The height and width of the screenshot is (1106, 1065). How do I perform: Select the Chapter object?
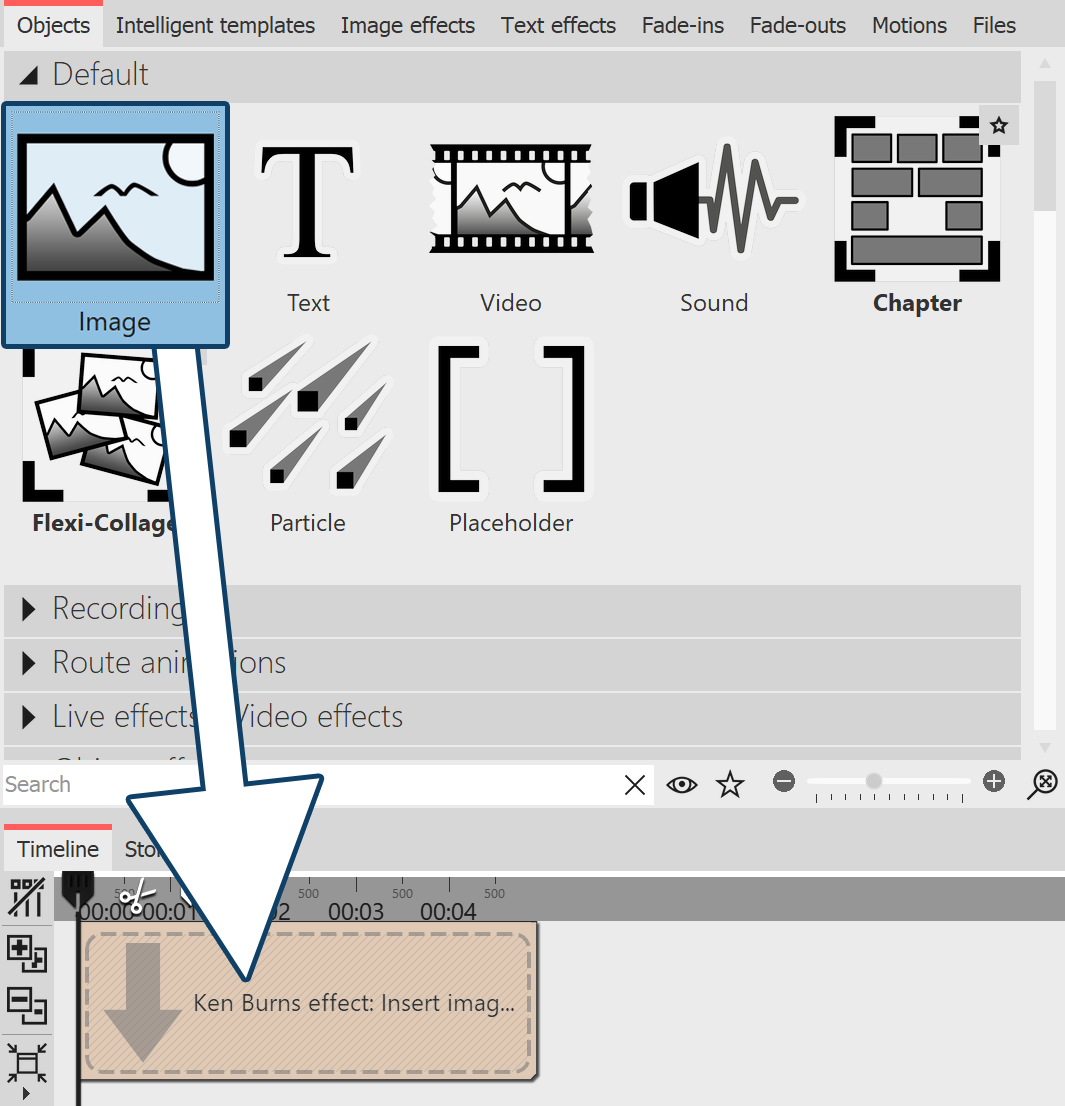[917, 215]
